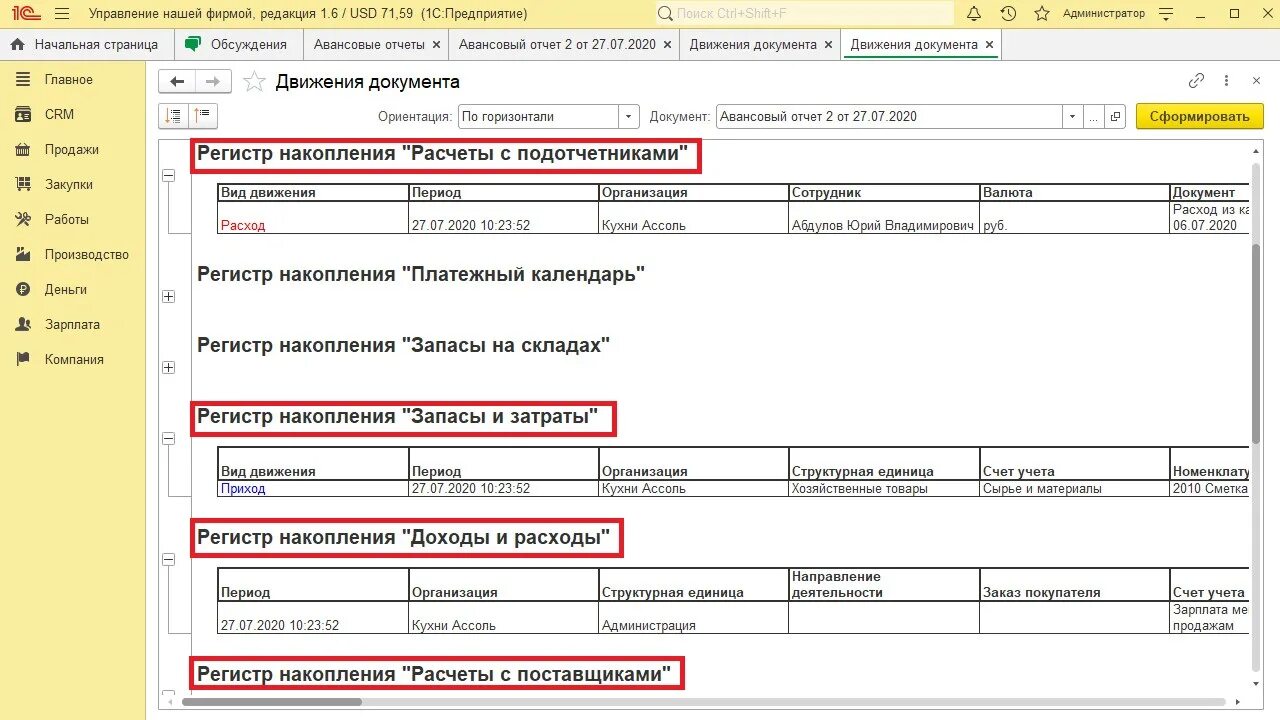Add this page to favorites star

(255, 82)
